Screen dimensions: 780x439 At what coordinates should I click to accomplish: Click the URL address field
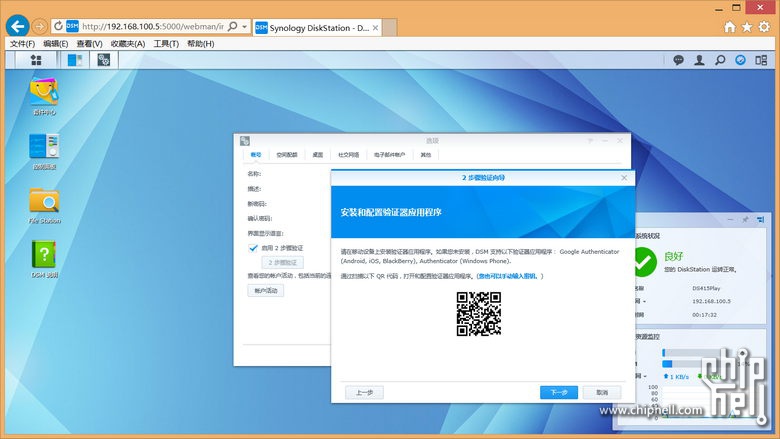tap(153, 26)
